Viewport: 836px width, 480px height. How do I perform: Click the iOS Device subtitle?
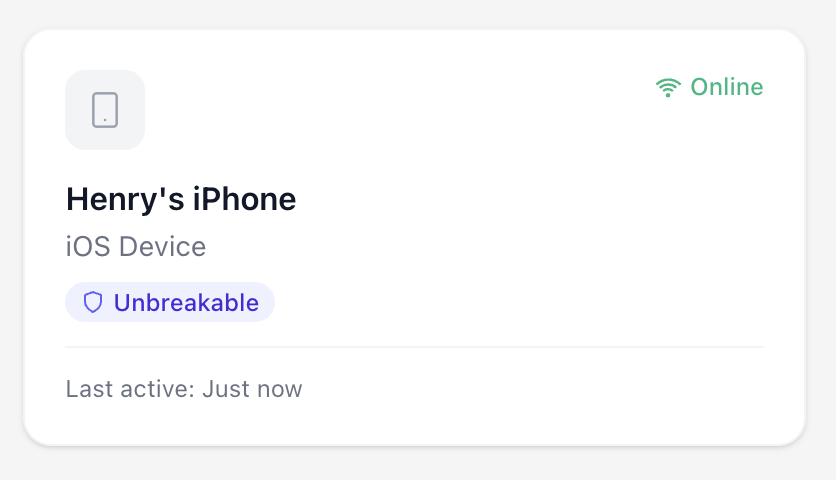tap(136, 246)
